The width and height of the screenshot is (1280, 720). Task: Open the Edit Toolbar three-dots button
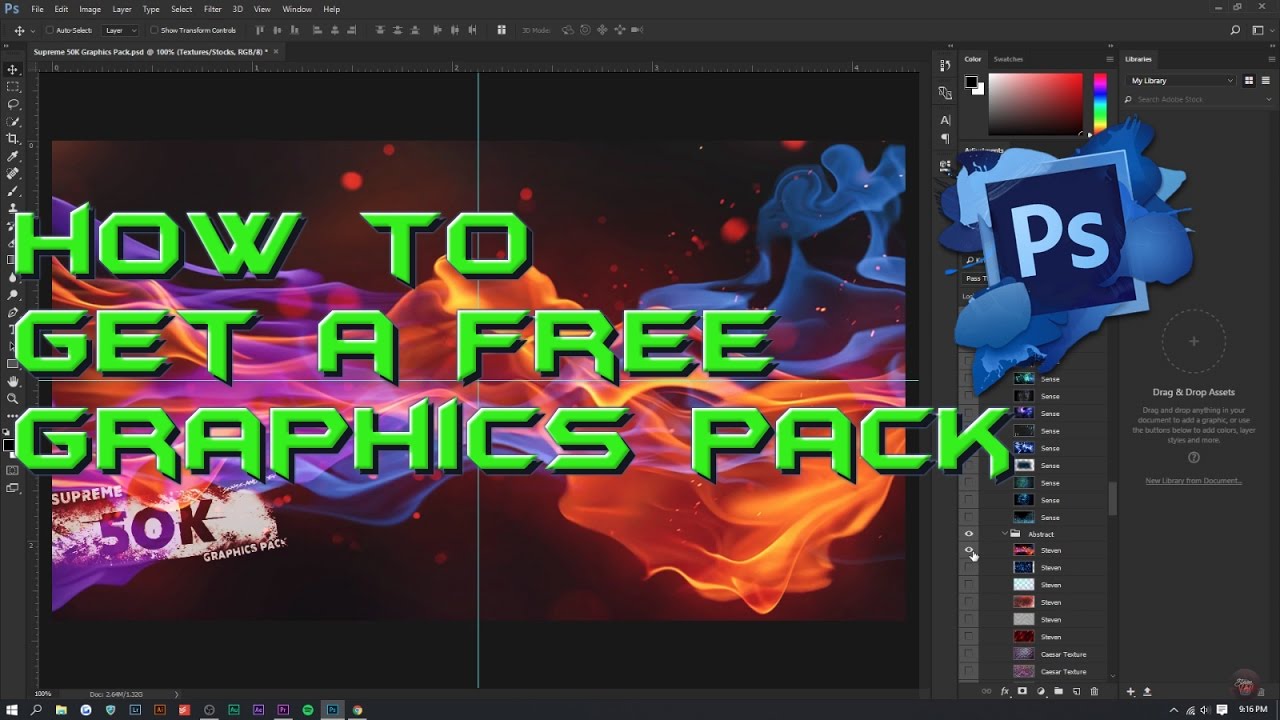[13, 414]
